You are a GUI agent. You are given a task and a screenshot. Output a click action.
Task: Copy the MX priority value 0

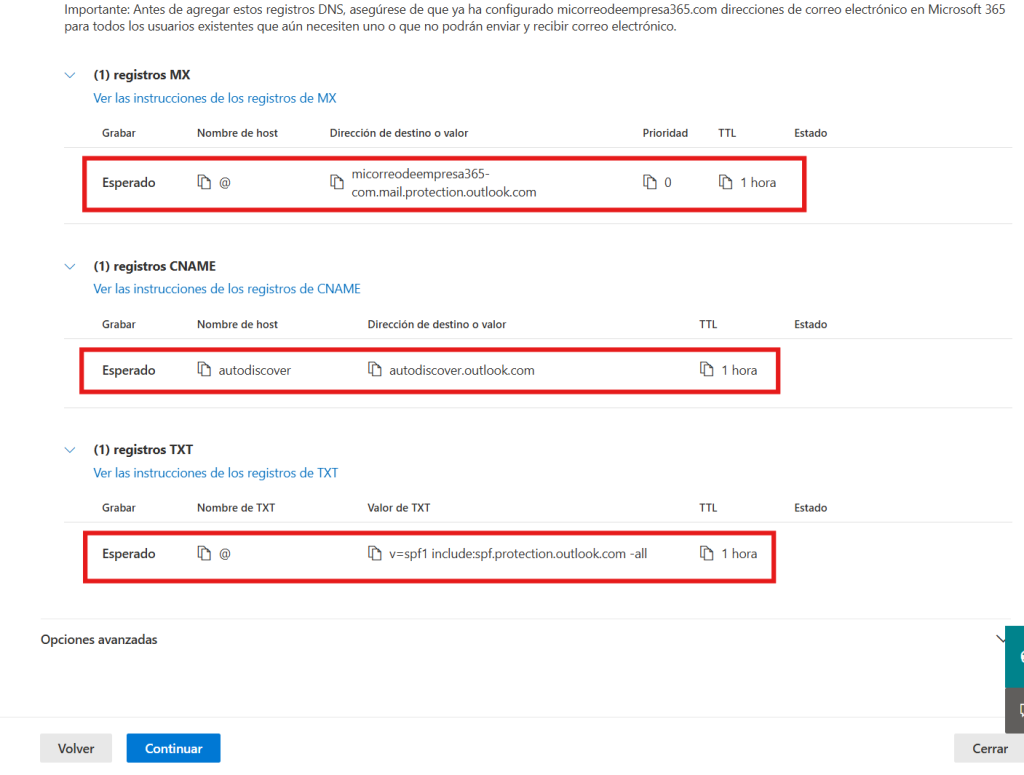[x=649, y=183]
